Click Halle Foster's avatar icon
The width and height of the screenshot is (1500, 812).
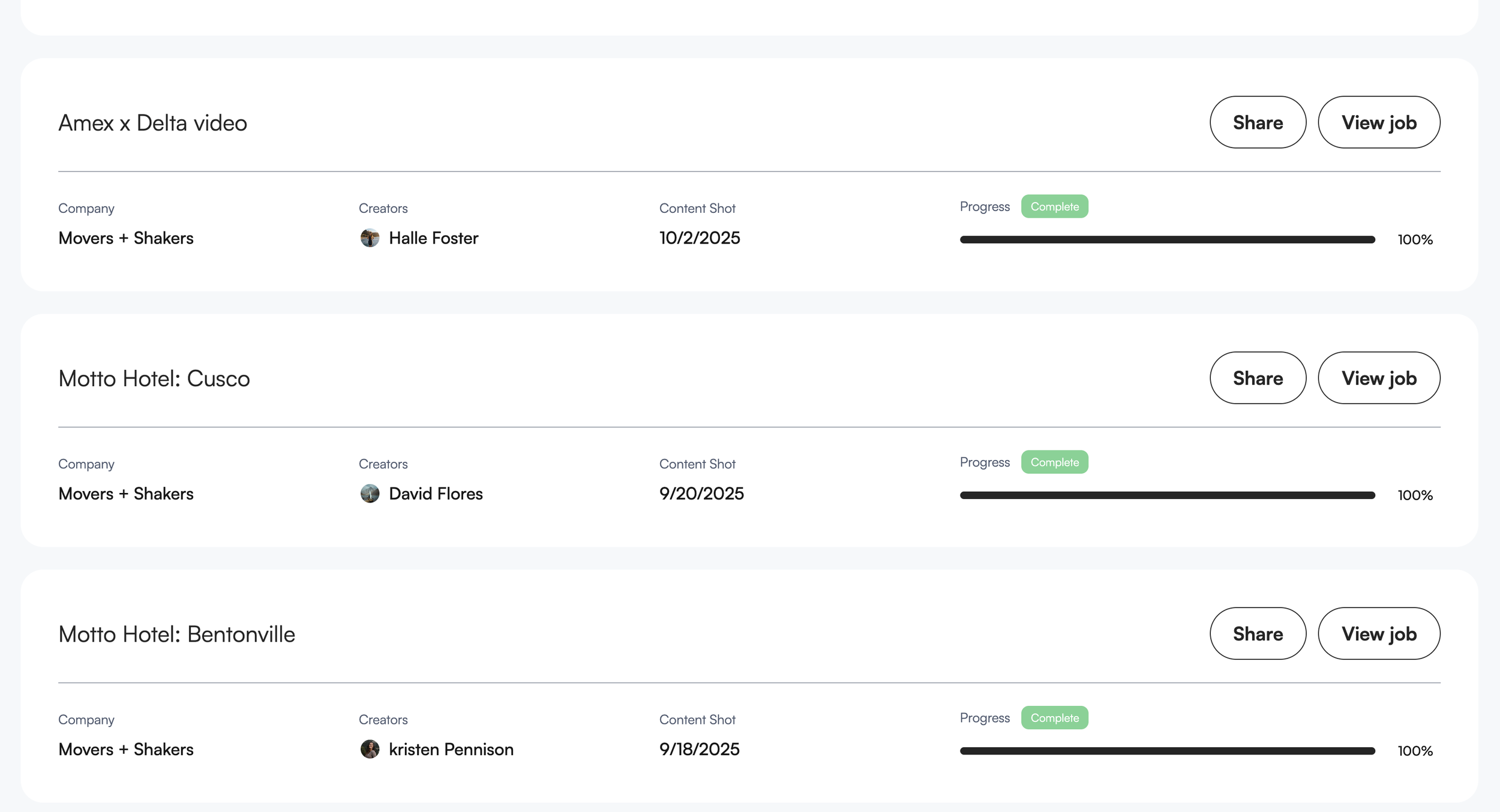tap(370, 238)
